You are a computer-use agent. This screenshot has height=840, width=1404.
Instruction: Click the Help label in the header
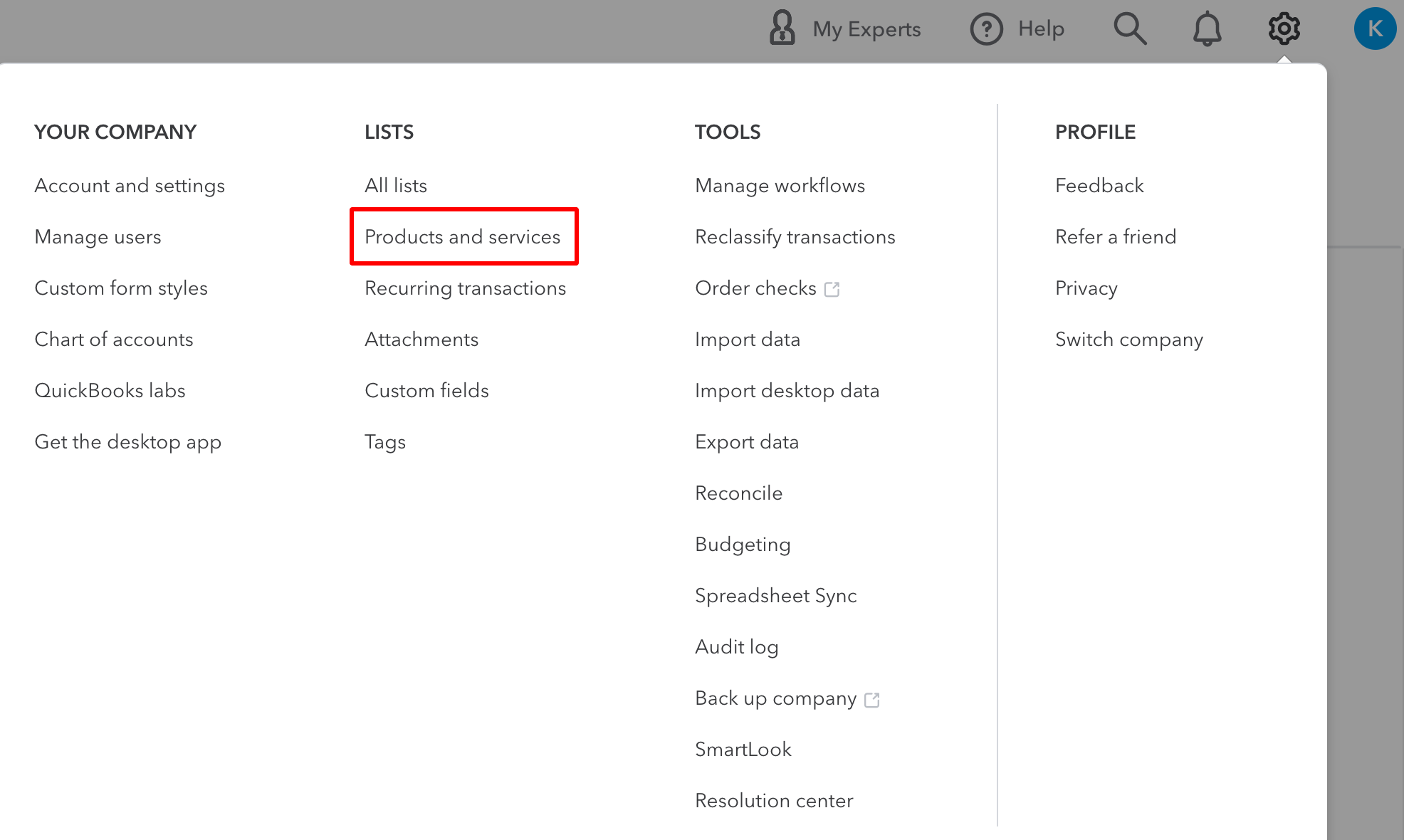tap(1041, 28)
